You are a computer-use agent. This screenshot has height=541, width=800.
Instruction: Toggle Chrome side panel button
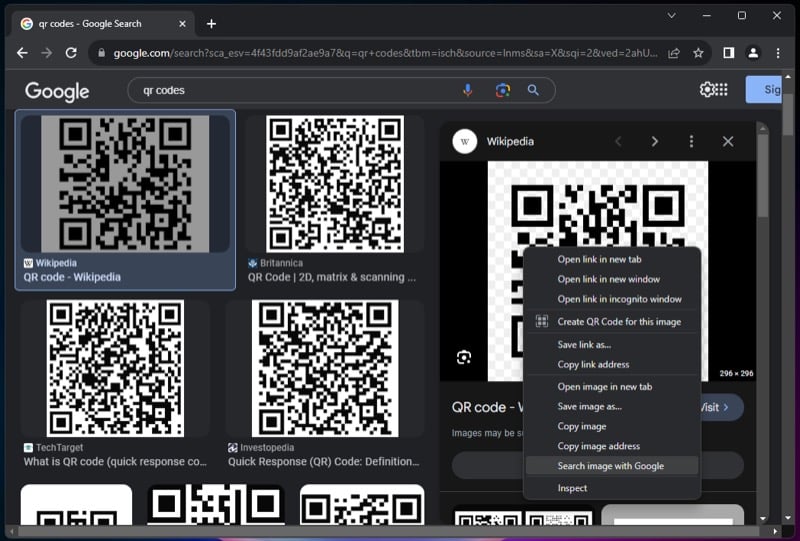click(x=728, y=53)
